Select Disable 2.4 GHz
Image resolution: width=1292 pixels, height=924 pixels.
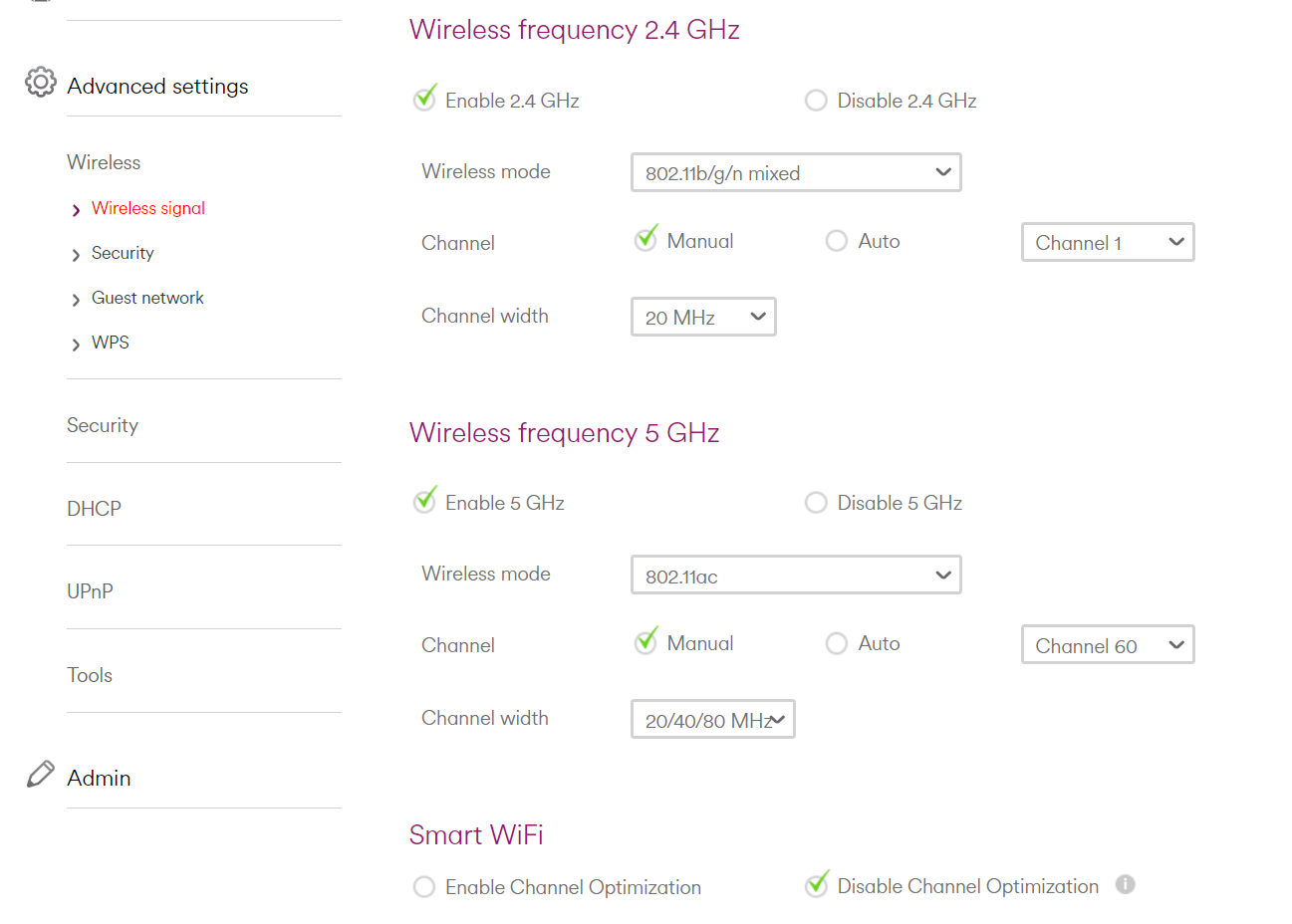tap(816, 100)
